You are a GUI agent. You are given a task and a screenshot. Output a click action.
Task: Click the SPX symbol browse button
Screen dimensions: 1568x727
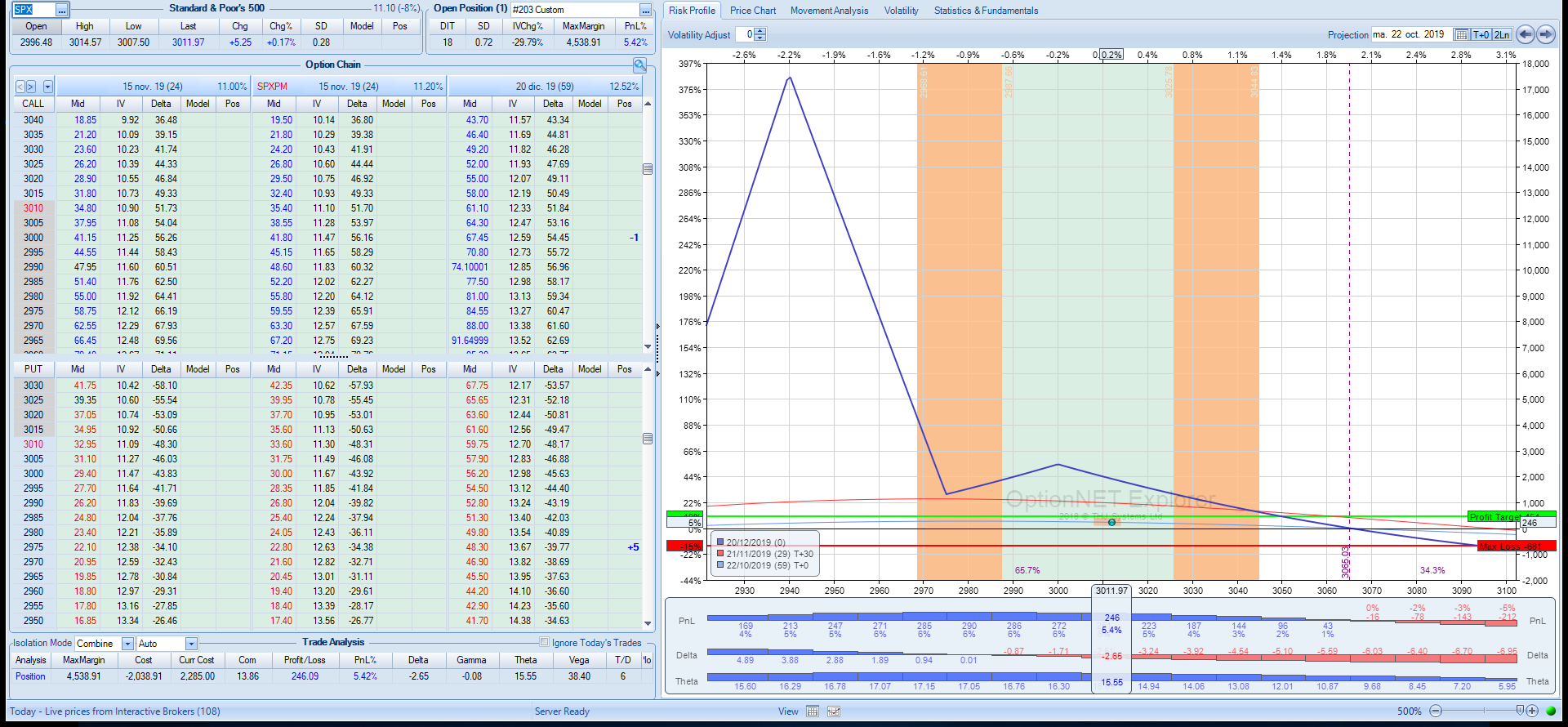click(61, 10)
